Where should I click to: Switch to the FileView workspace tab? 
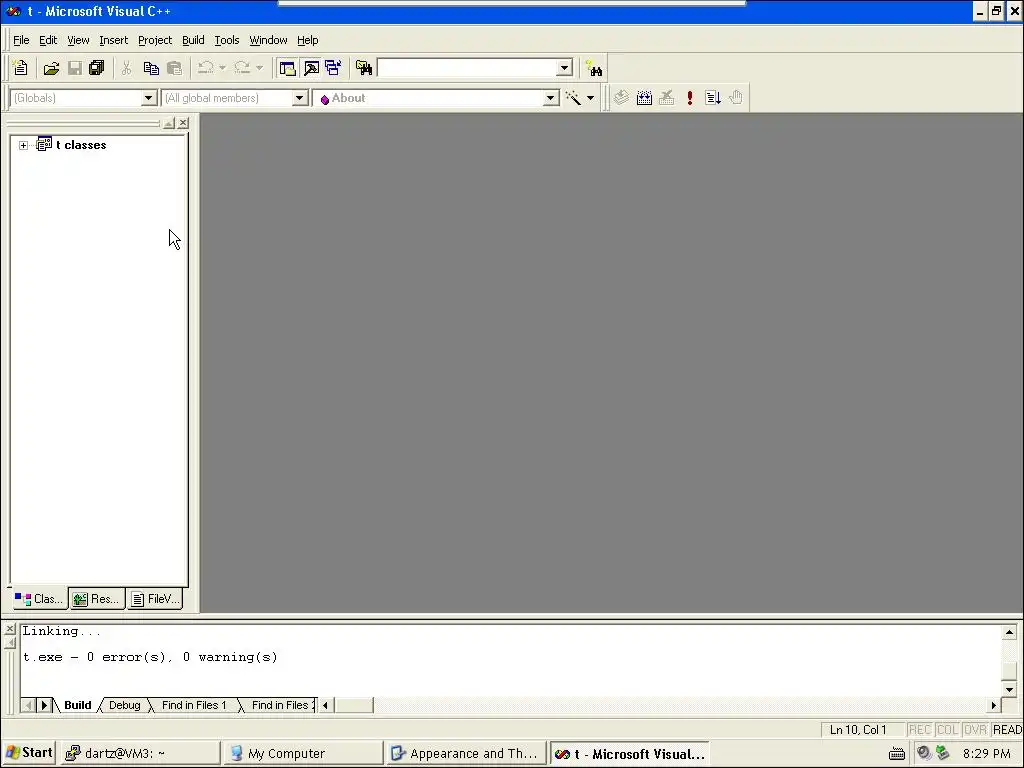click(155, 599)
